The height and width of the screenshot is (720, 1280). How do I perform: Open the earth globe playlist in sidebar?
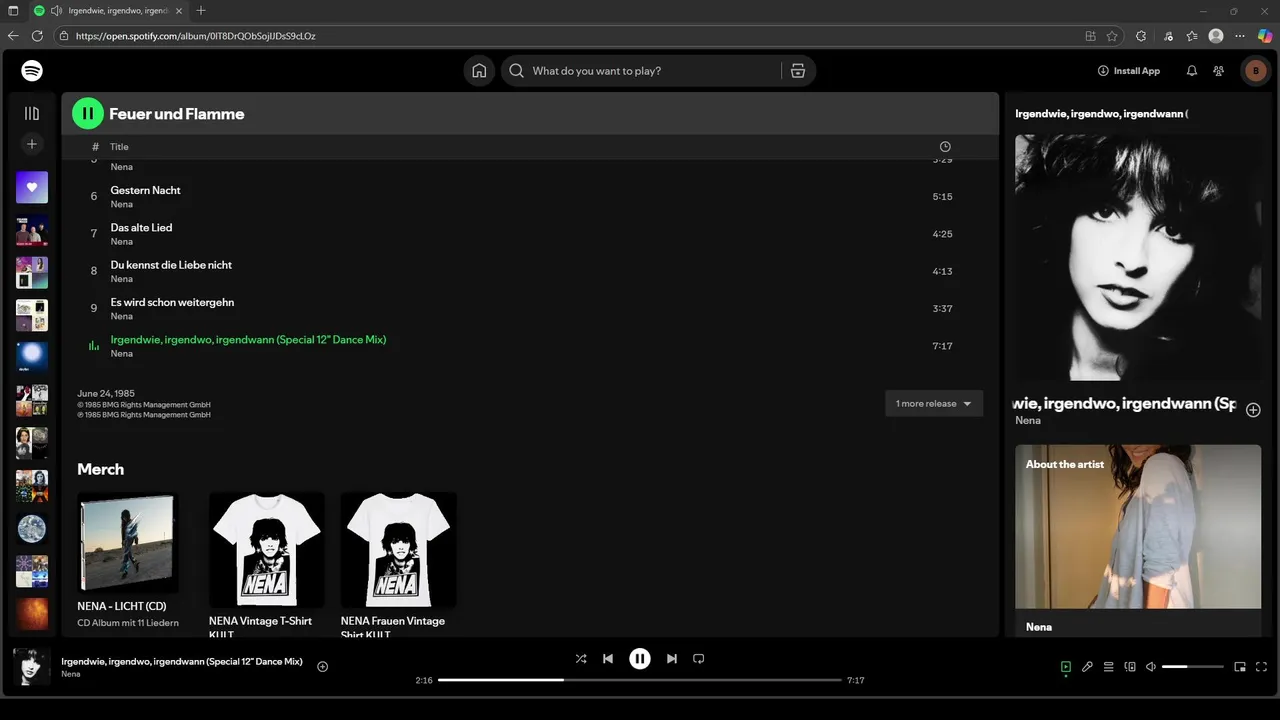32,529
